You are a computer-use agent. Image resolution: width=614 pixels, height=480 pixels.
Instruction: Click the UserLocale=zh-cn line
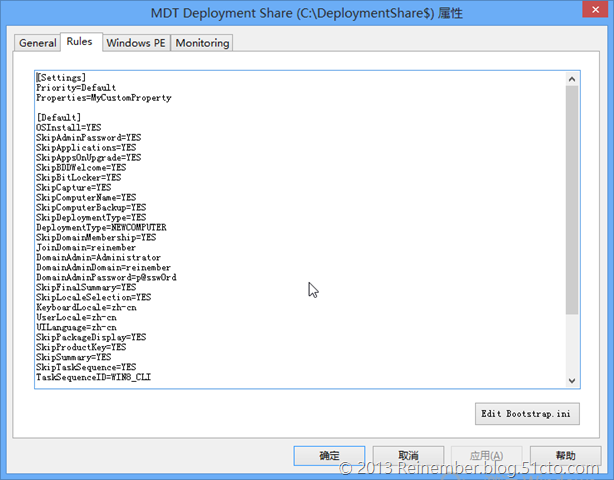tap(76, 317)
